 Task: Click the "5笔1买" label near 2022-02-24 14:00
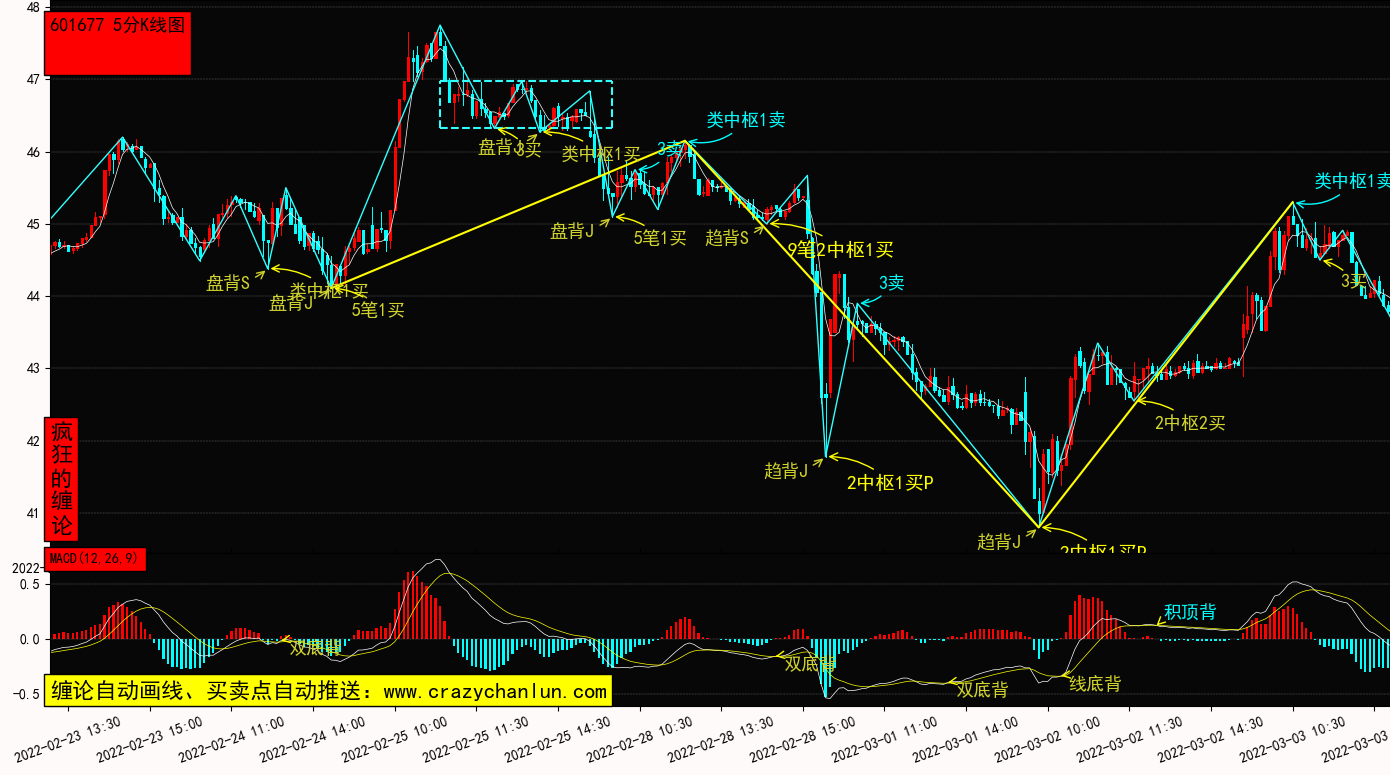click(378, 310)
